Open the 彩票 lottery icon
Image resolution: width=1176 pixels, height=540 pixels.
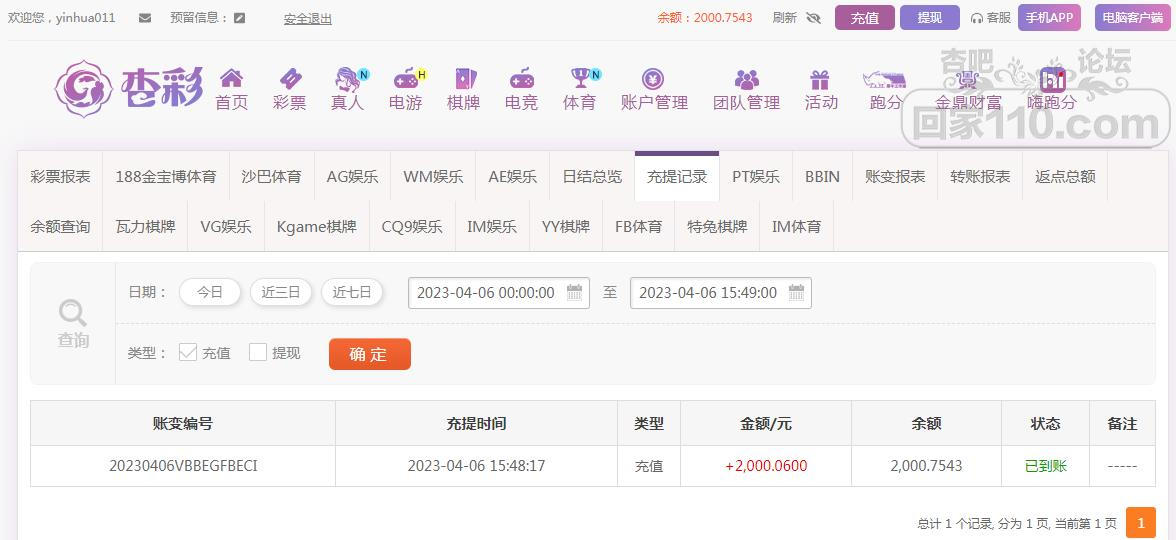(x=289, y=79)
